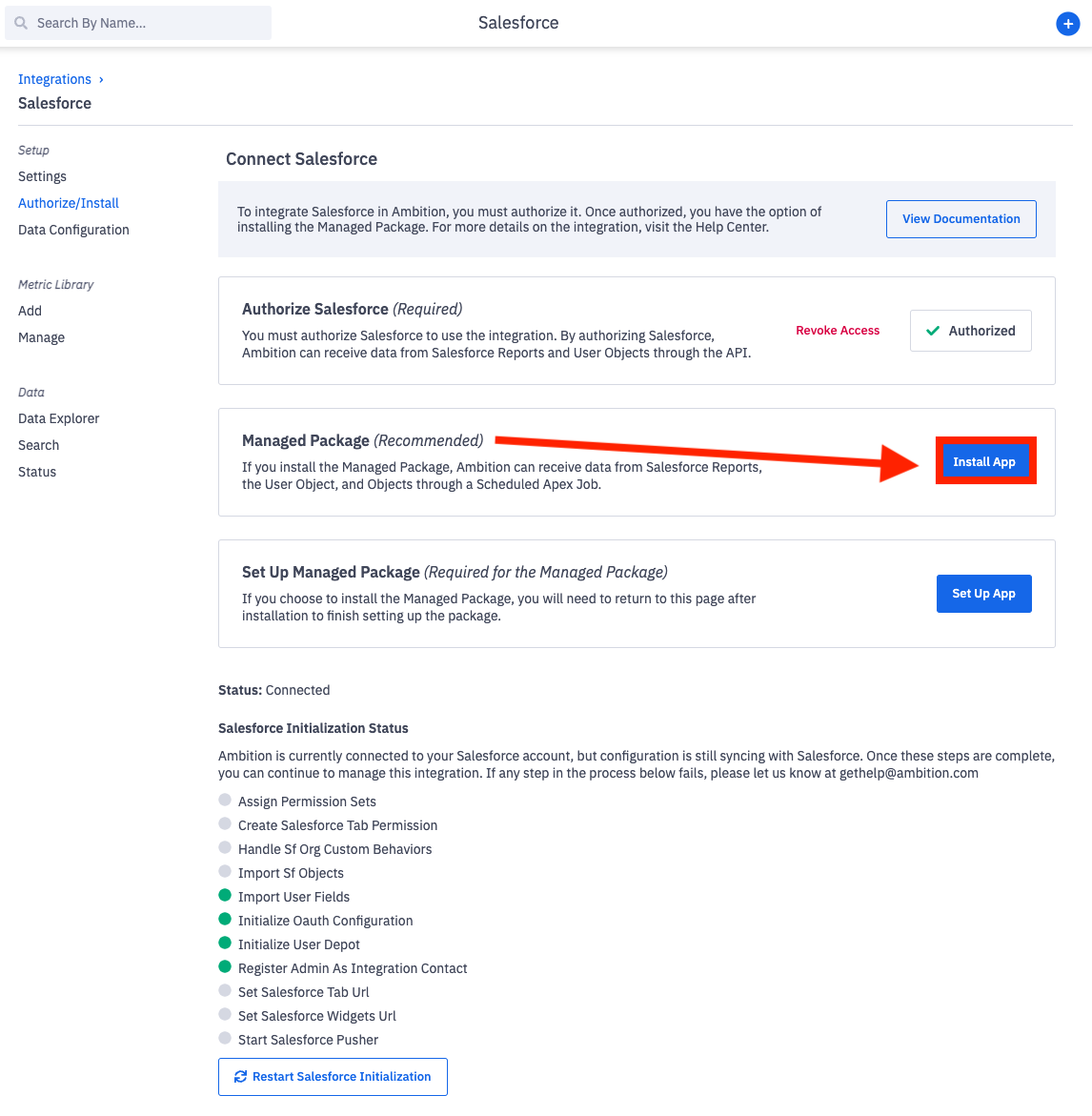1092x1116 pixels.
Task: Select Authorize/Install in the sidebar
Action: click(x=69, y=203)
